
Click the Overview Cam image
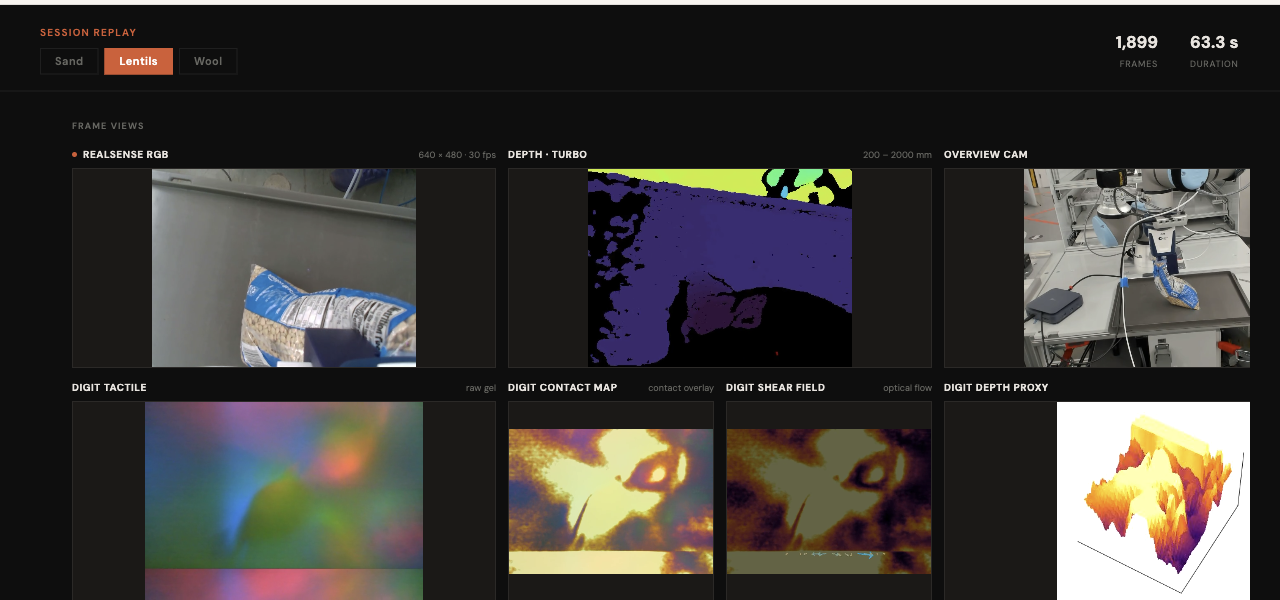pos(1137,268)
